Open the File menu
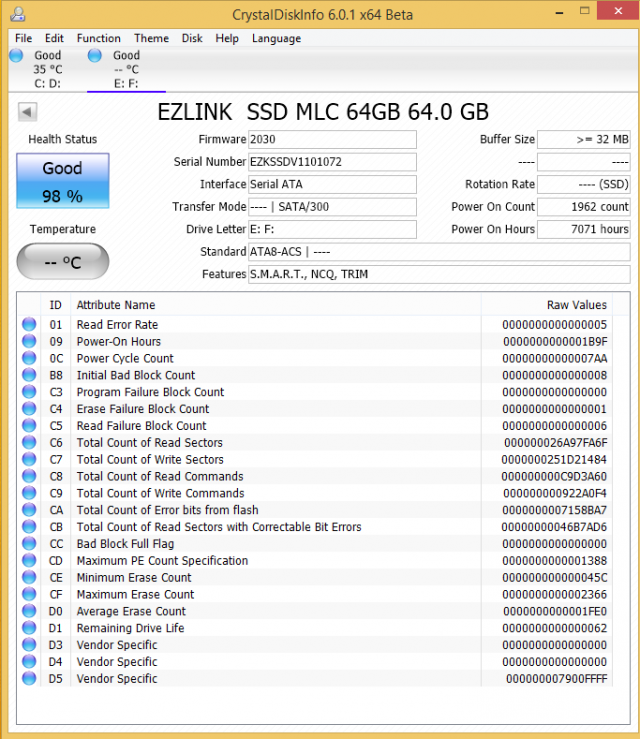The height and width of the screenshot is (740, 640). [x=24, y=38]
